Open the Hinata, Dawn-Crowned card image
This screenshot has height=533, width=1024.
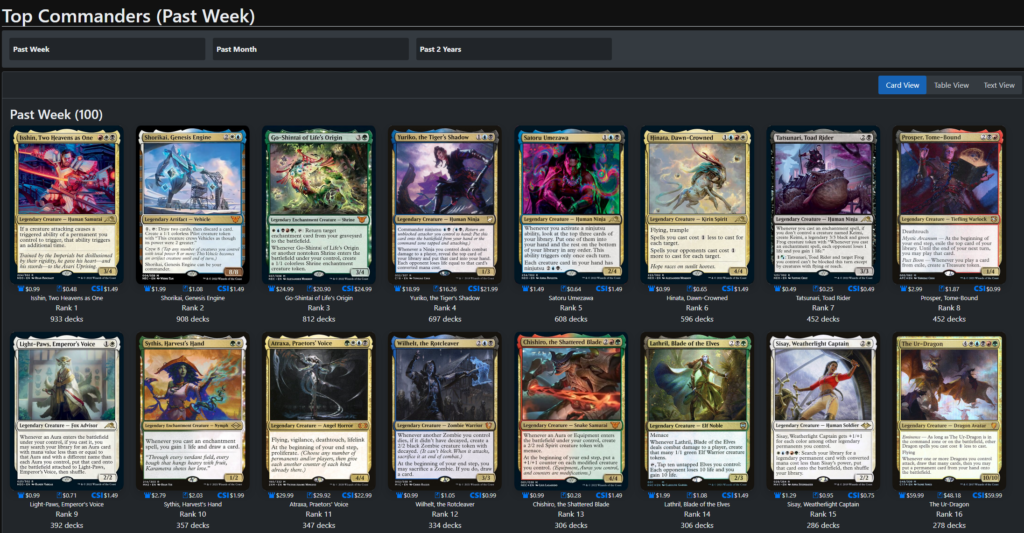tap(697, 204)
